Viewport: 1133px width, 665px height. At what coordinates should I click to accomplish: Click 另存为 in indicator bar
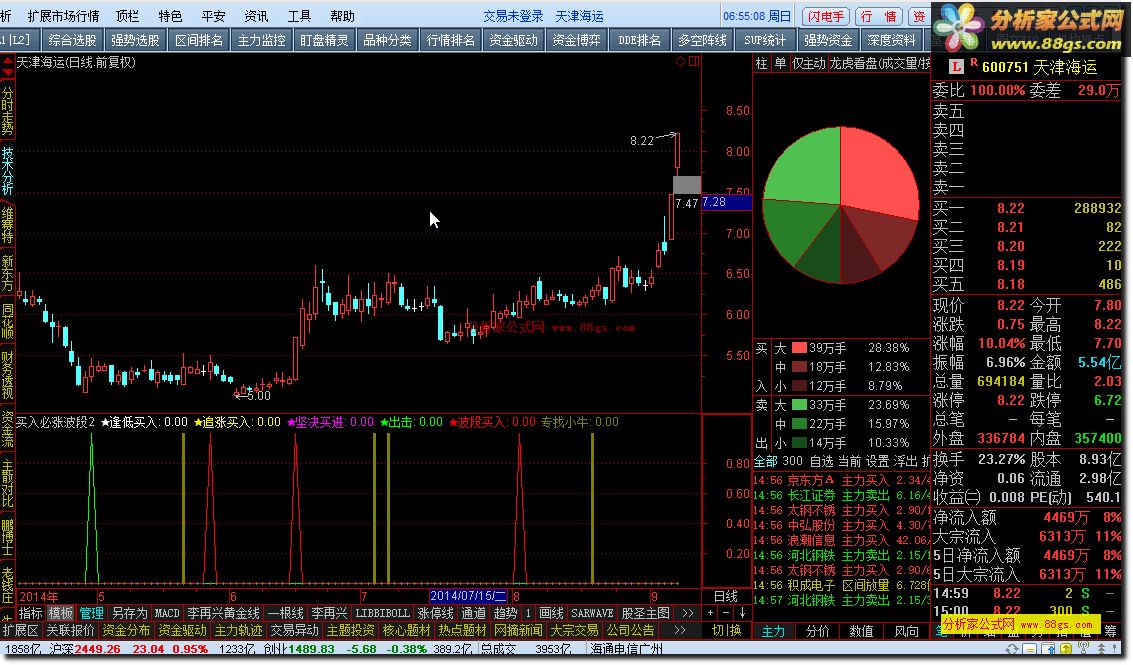pos(129,613)
